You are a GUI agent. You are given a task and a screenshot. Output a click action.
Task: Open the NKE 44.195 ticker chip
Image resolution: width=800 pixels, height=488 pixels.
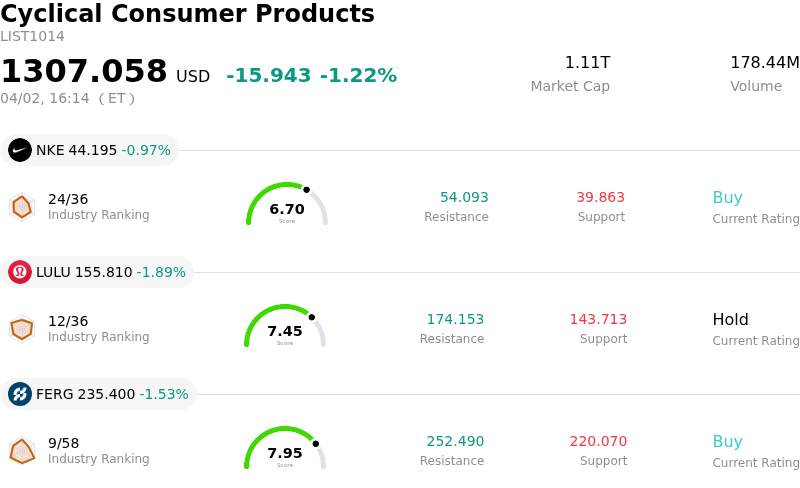pyautogui.click(x=91, y=150)
